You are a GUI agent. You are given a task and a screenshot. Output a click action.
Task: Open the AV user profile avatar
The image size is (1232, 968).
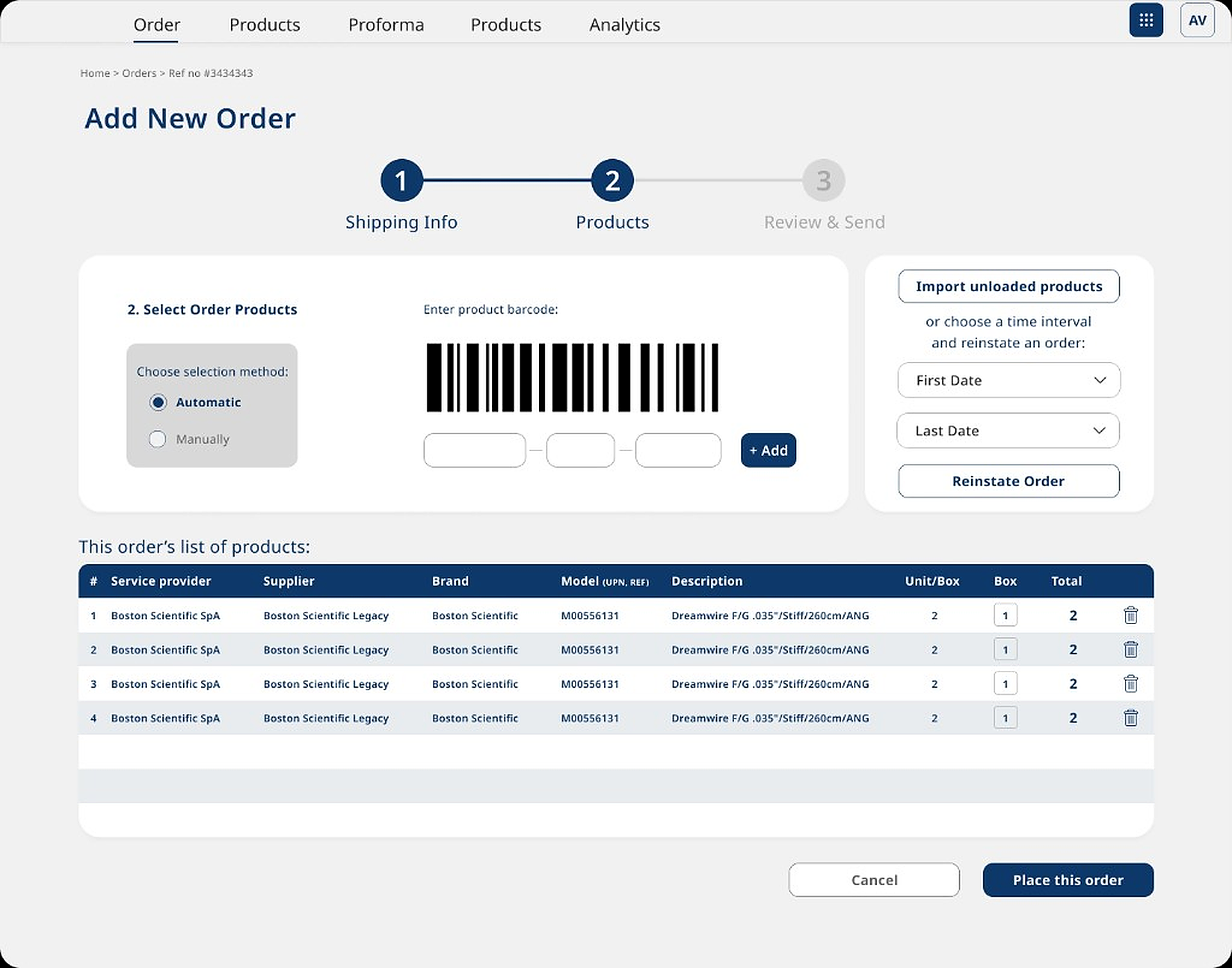click(1197, 21)
